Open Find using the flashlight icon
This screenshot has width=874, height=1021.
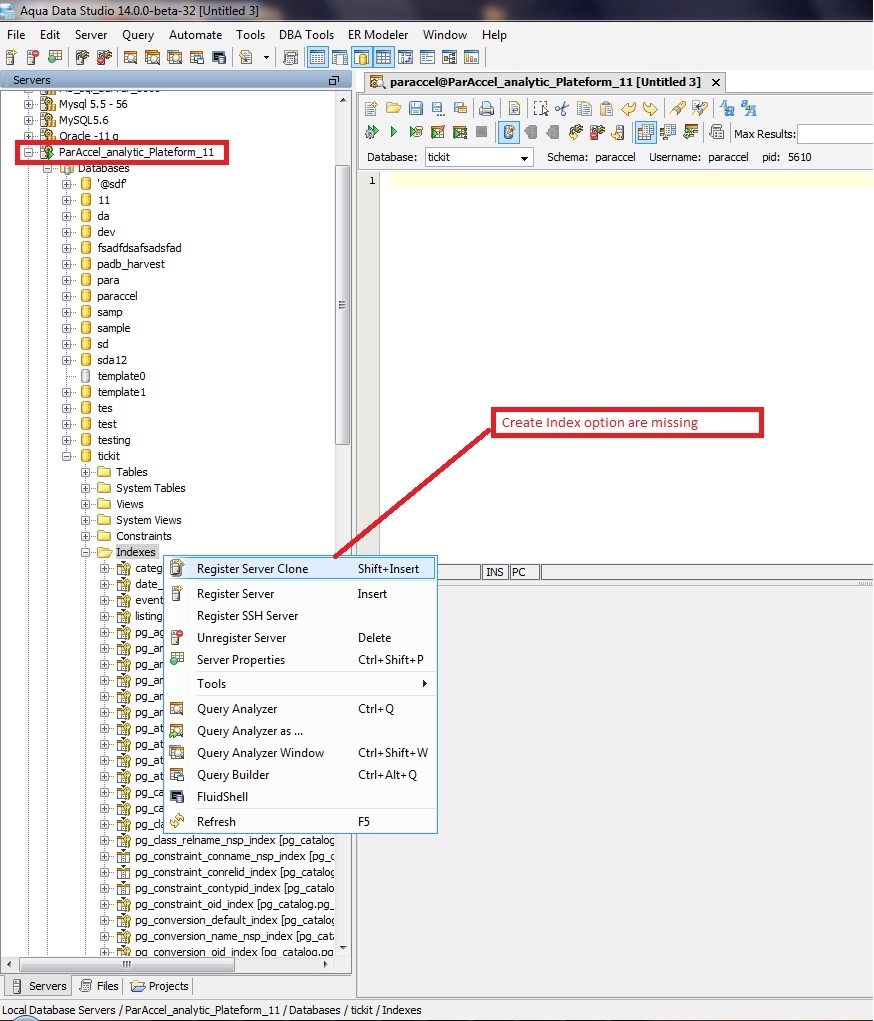[x=677, y=109]
